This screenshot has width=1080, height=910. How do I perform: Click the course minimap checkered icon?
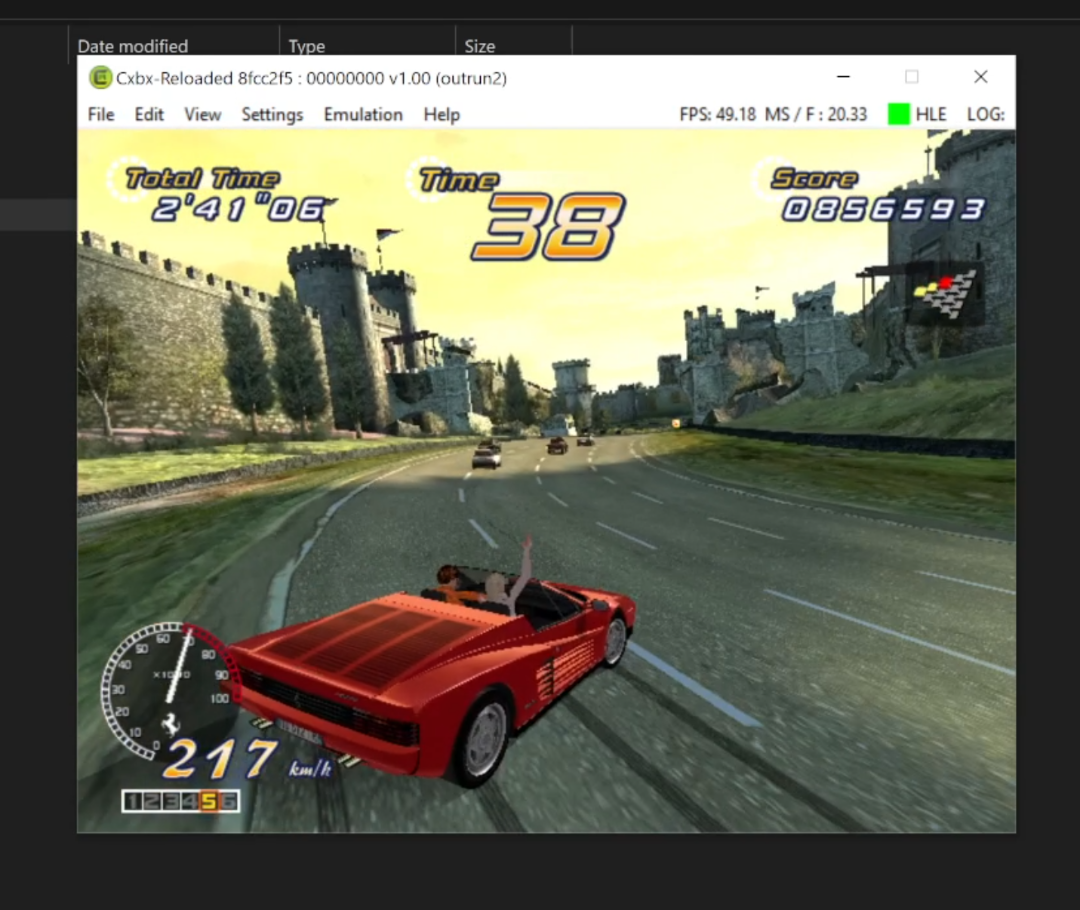click(x=944, y=294)
